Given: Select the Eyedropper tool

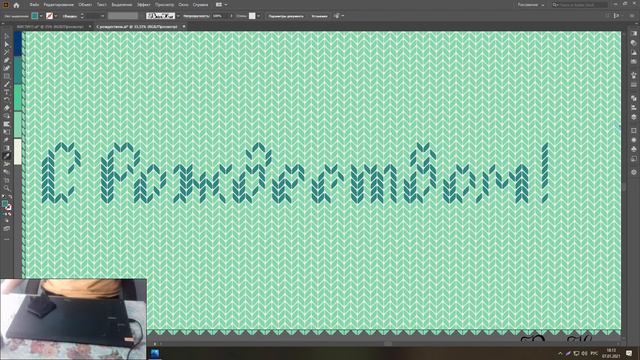Looking at the screenshot, I should pos(7,140).
